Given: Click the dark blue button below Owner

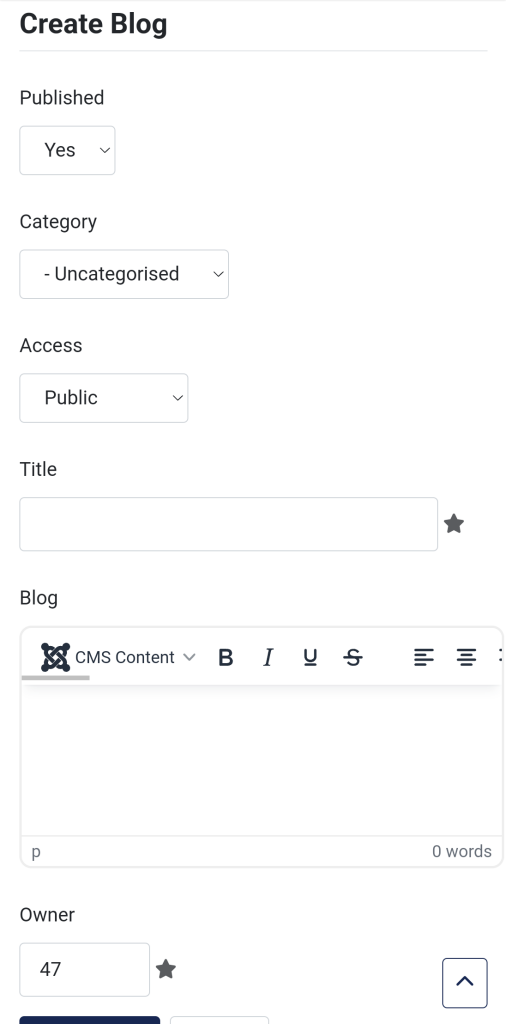Looking at the screenshot, I should [89, 1020].
